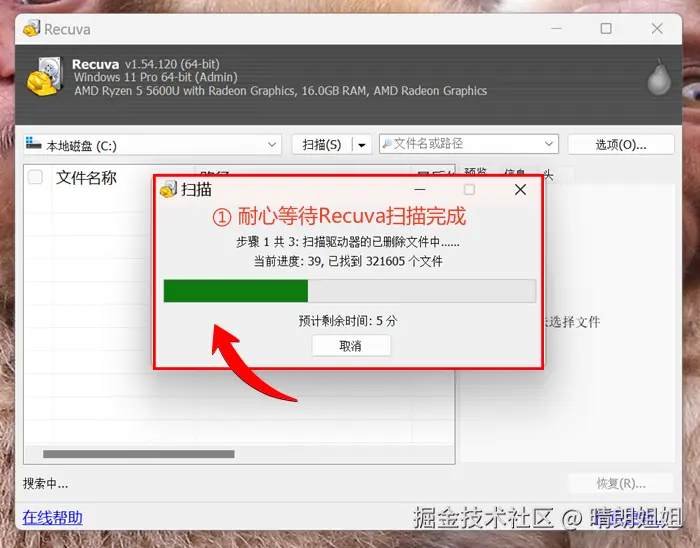Click the Piriform pear logo icon

tap(659, 77)
